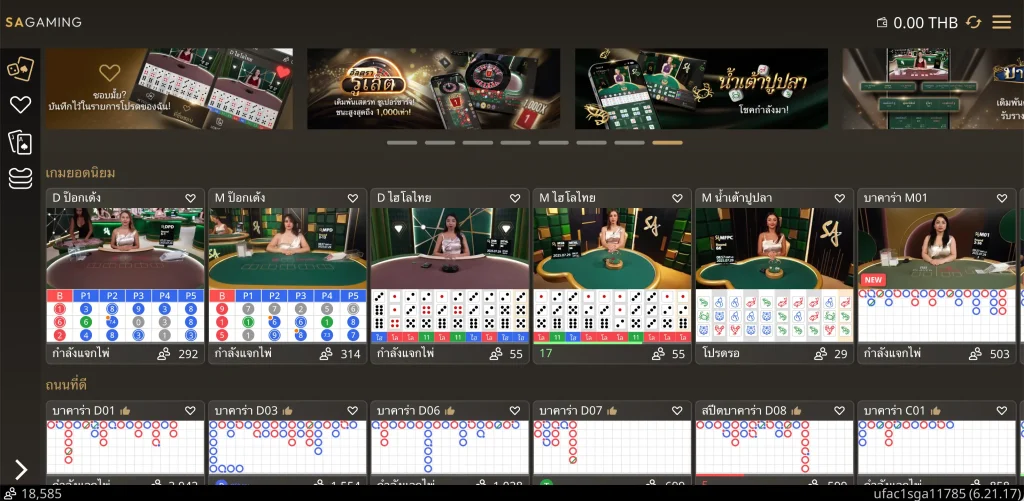Open the M ไฮโลไทย live video
Screen dimensions: 1024x501
point(612,248)
